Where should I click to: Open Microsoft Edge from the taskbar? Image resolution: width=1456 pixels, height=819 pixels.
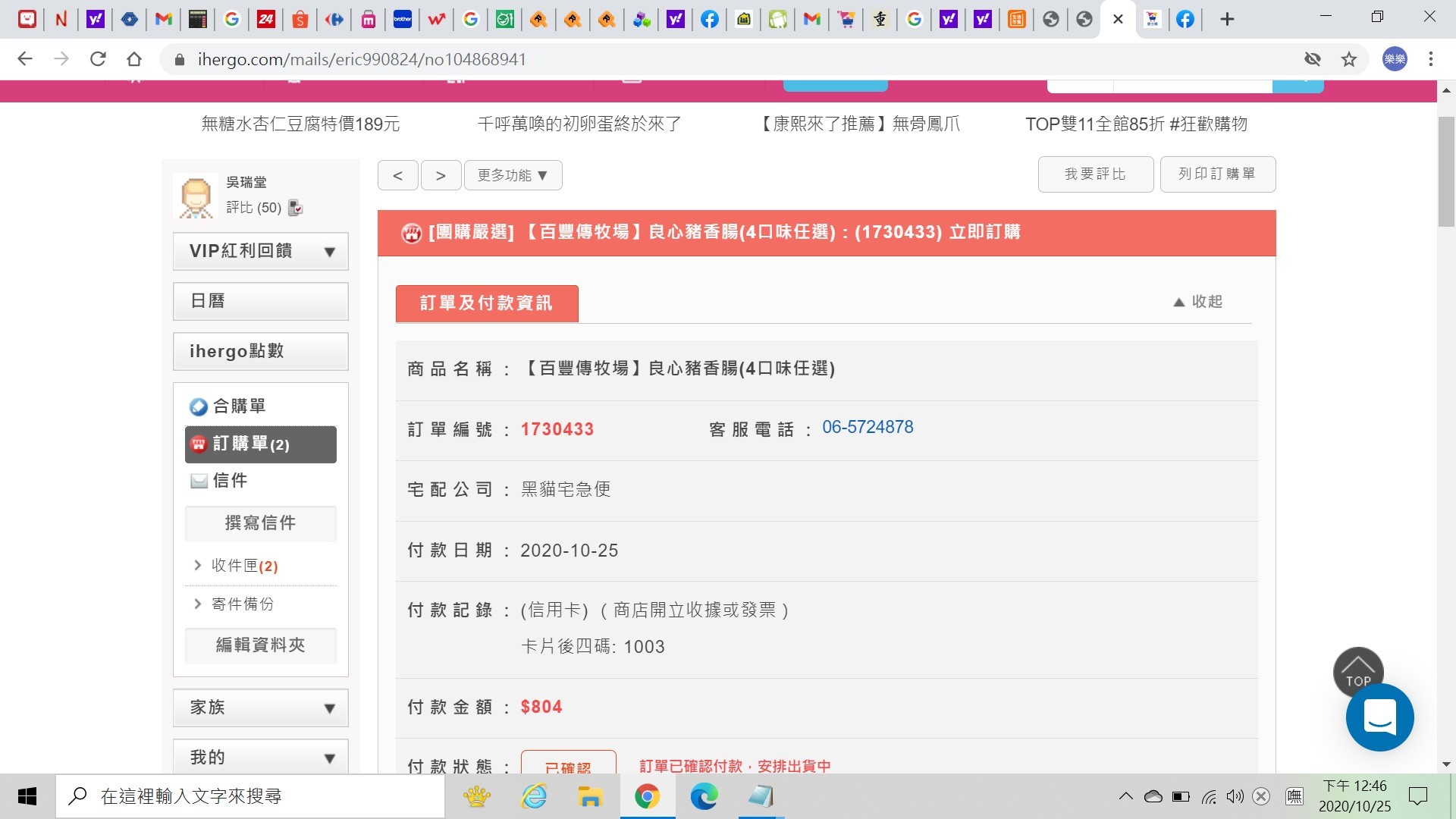(704, 796)
